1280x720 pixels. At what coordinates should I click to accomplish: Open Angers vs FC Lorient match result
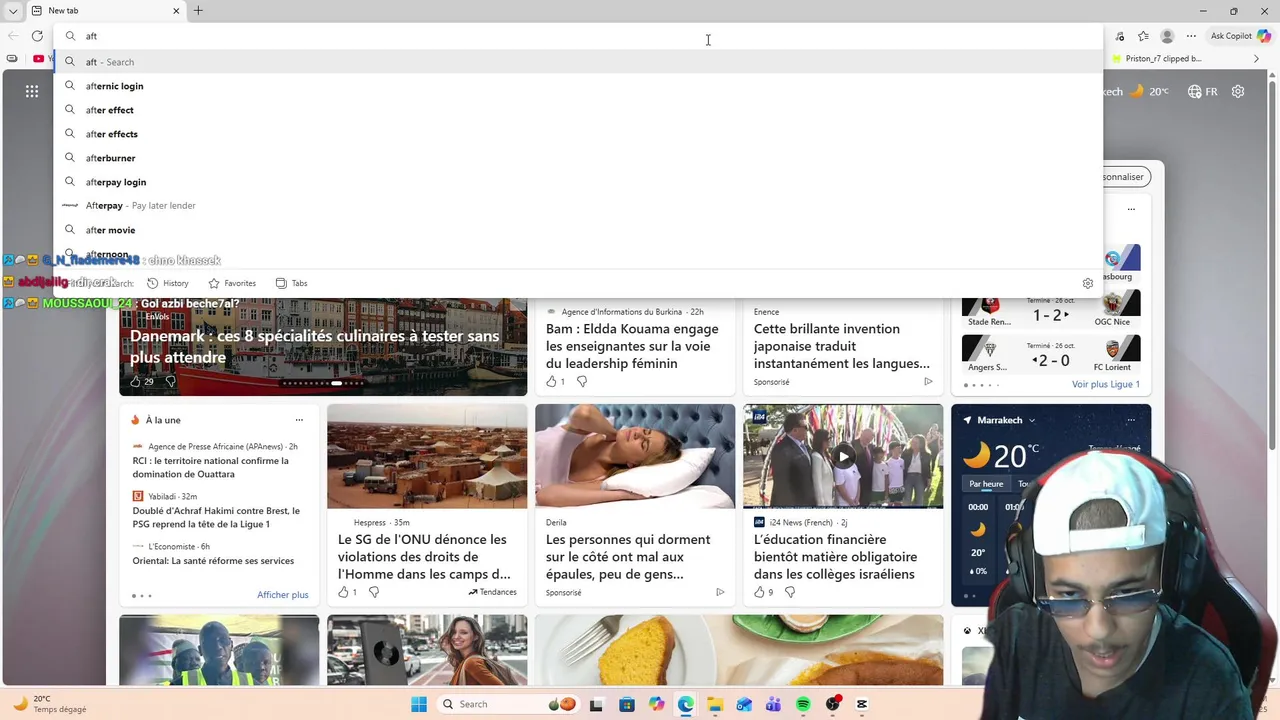(1051, 353)
